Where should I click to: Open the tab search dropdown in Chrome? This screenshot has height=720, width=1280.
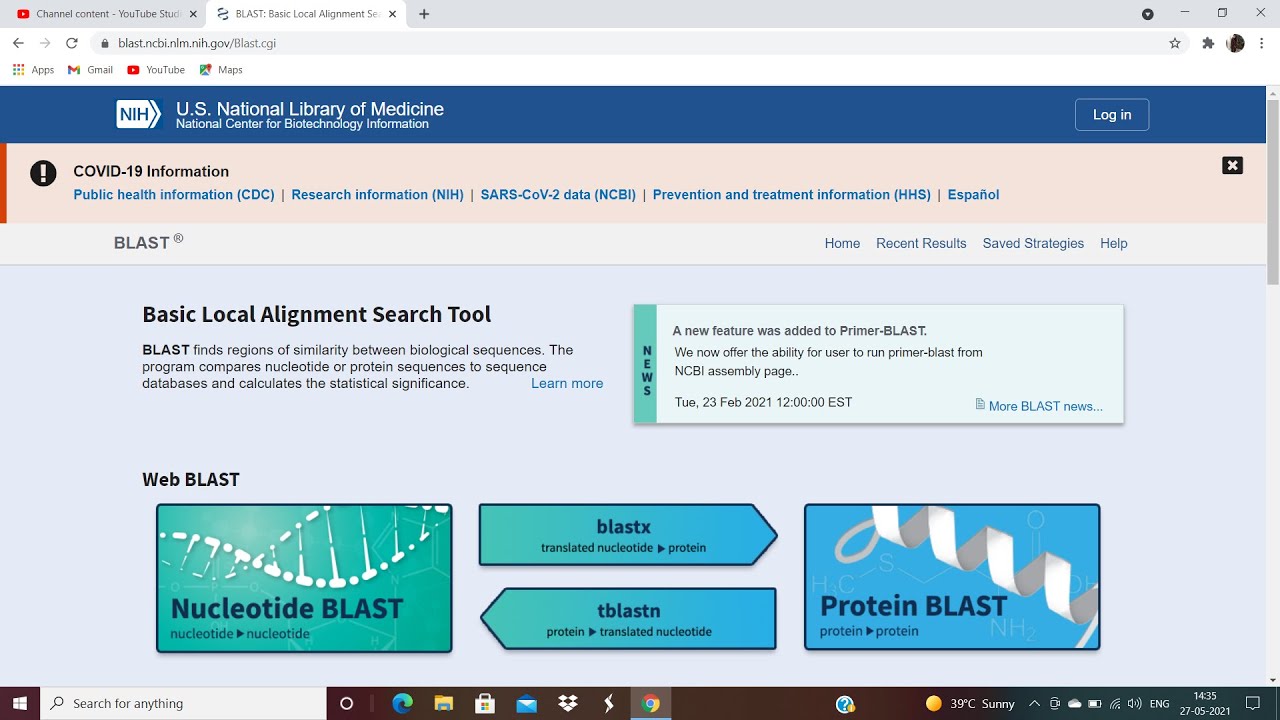tap(1148, 14)
